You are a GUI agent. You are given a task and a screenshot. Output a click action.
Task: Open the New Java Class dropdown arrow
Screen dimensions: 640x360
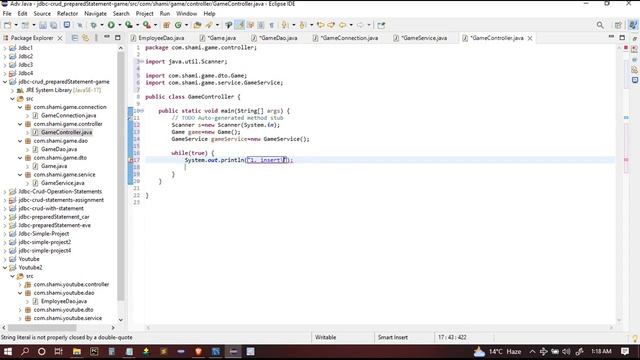coord(186,25)
